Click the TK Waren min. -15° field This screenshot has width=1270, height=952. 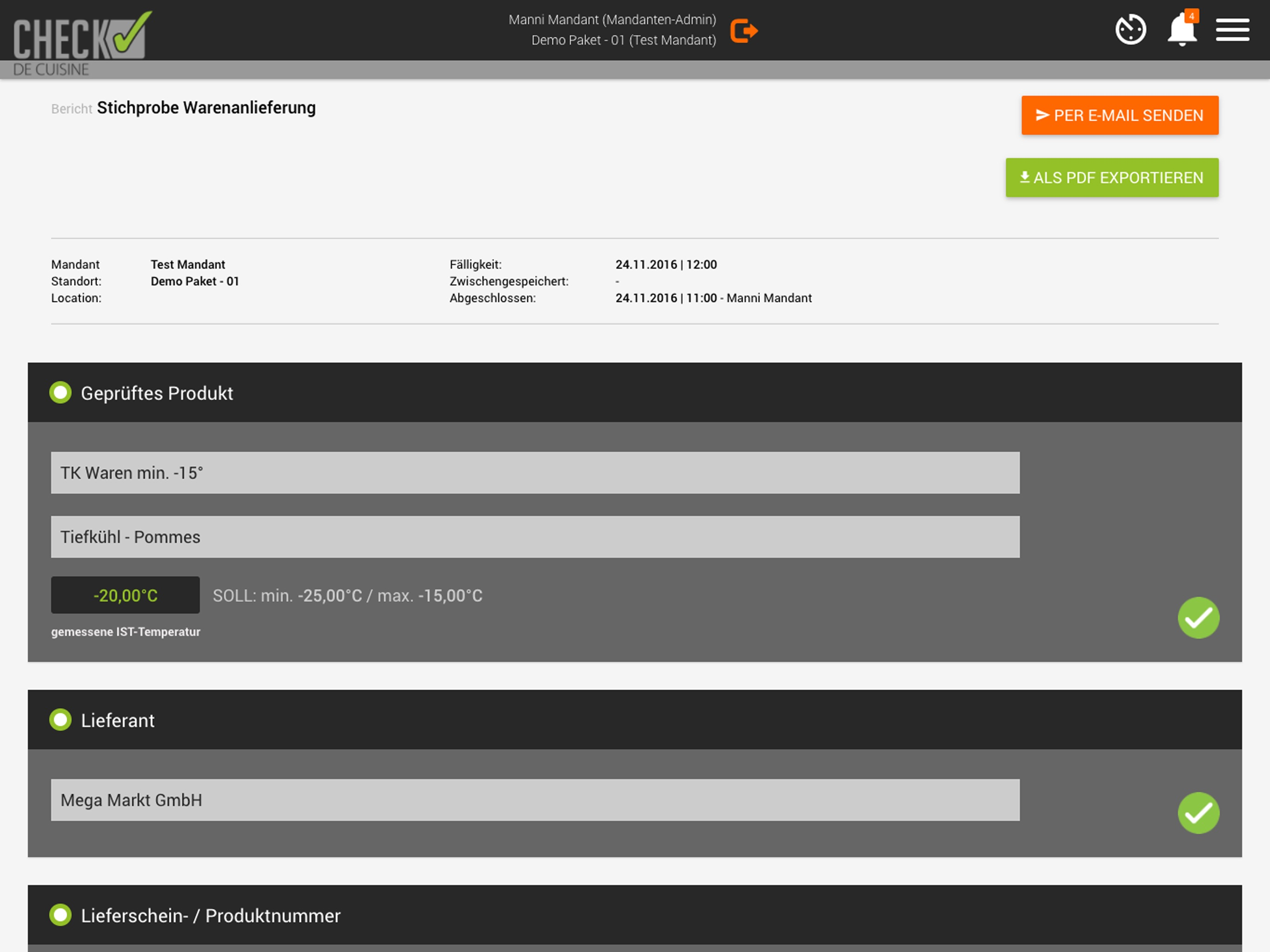coord(535,473)
